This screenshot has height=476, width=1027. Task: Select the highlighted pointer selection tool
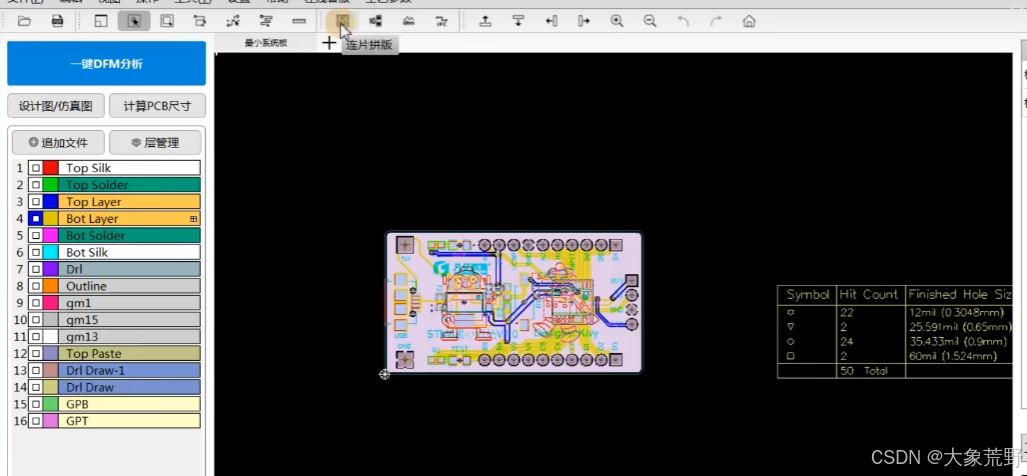pos(134,21)
